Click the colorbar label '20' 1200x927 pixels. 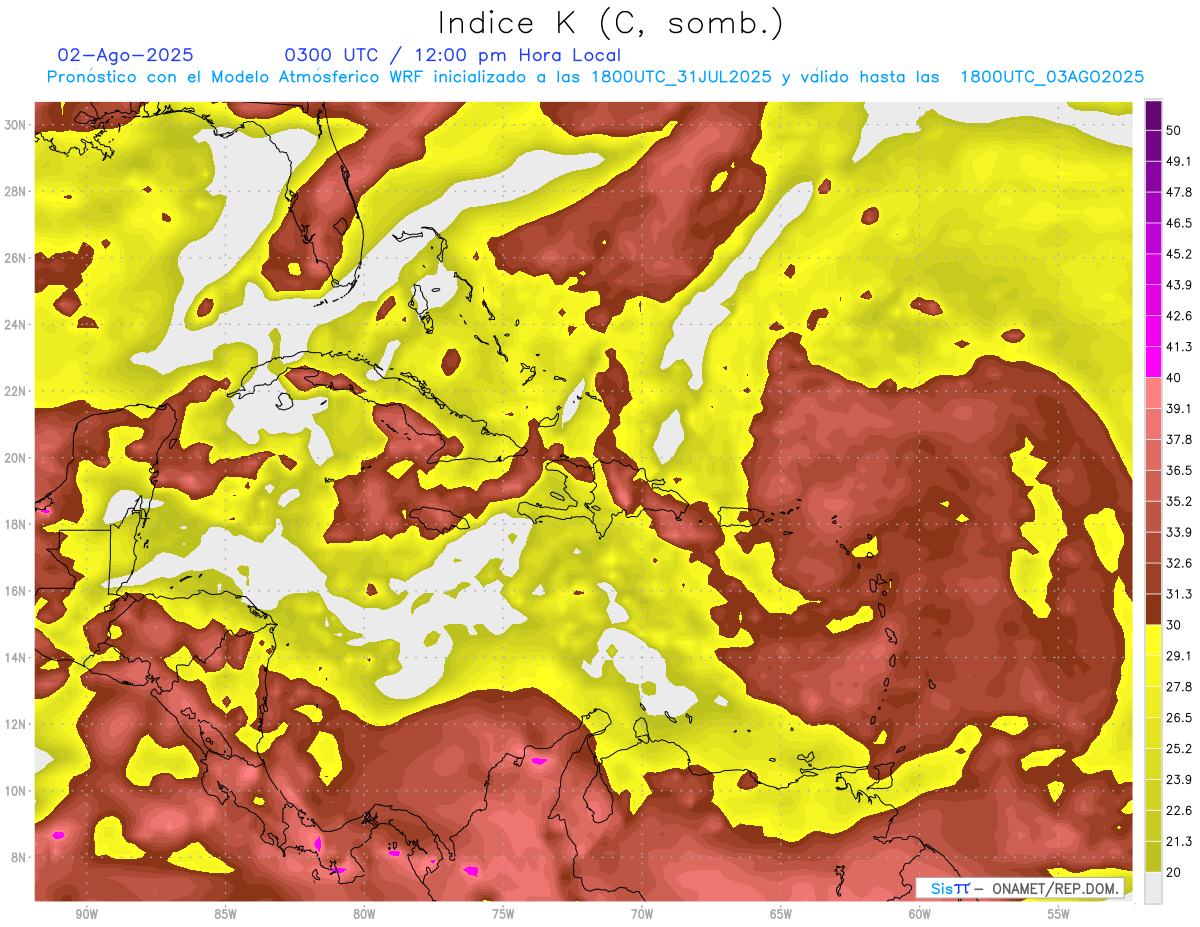click(1174, 873)
